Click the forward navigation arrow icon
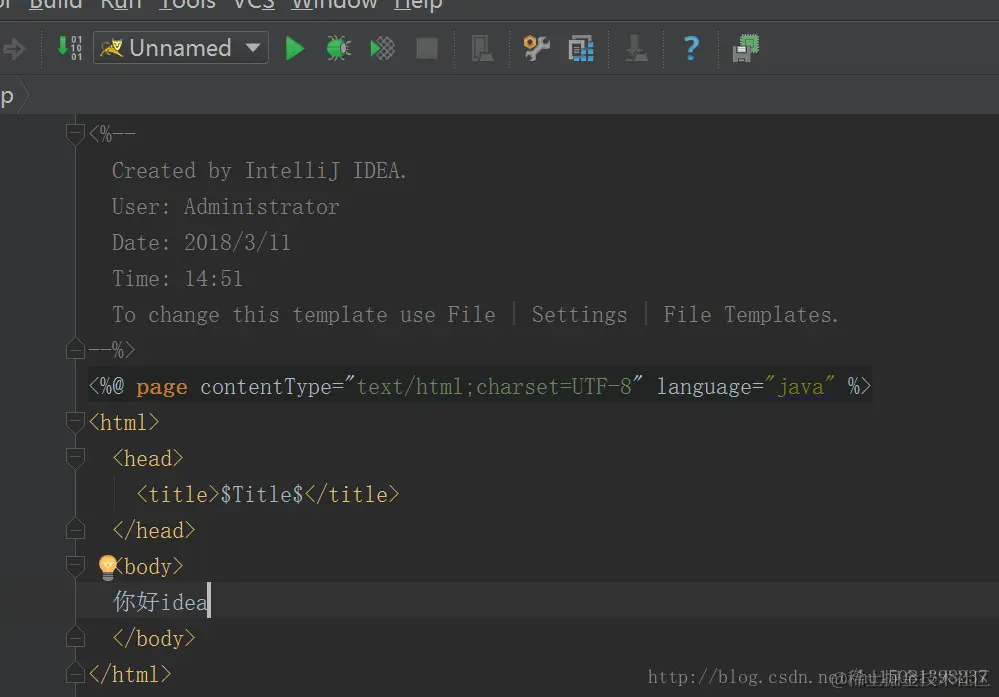The image size is (999, 697). coord(14,48)
